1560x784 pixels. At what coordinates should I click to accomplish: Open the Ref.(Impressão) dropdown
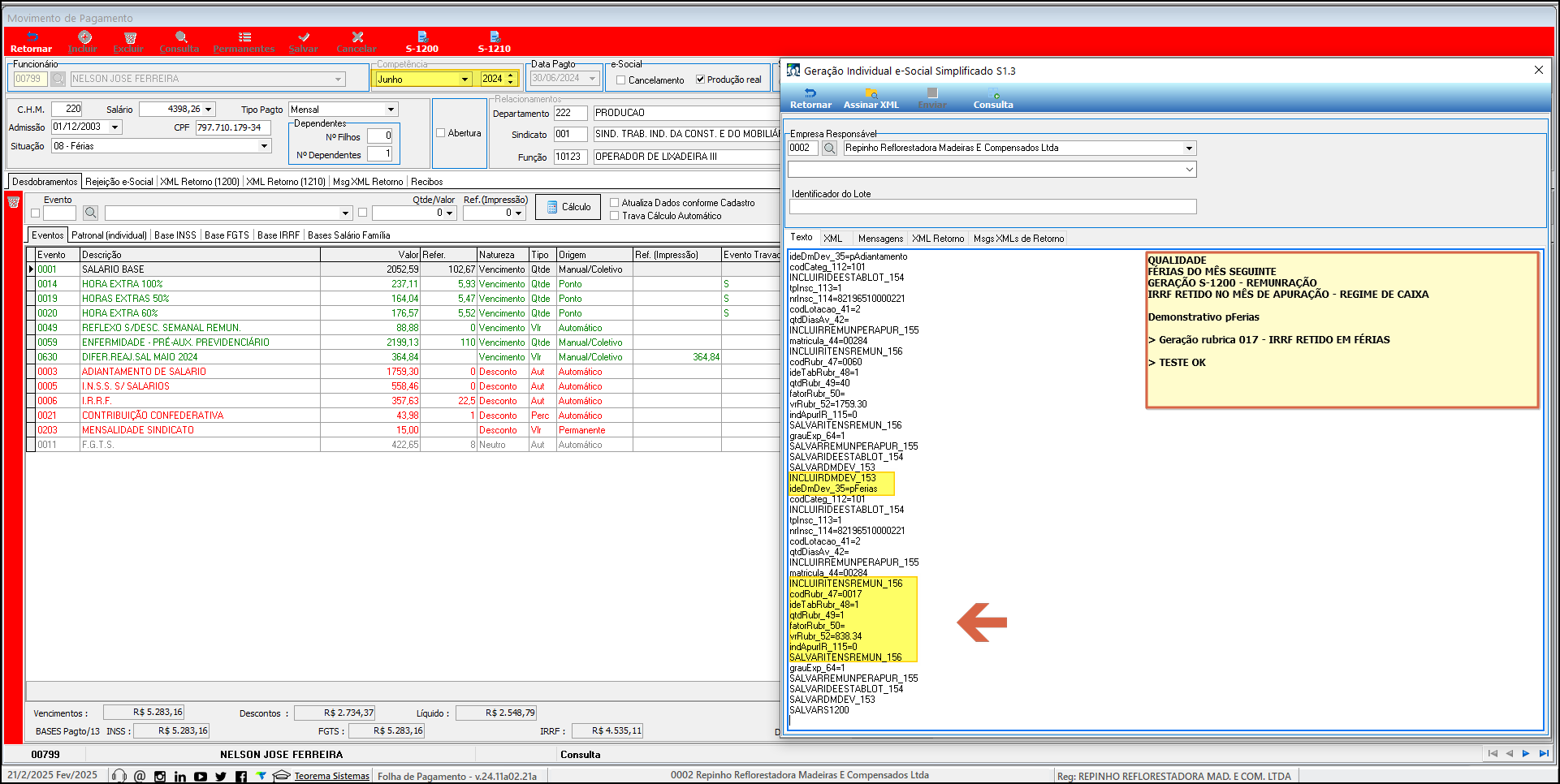[x=518, y=213]
